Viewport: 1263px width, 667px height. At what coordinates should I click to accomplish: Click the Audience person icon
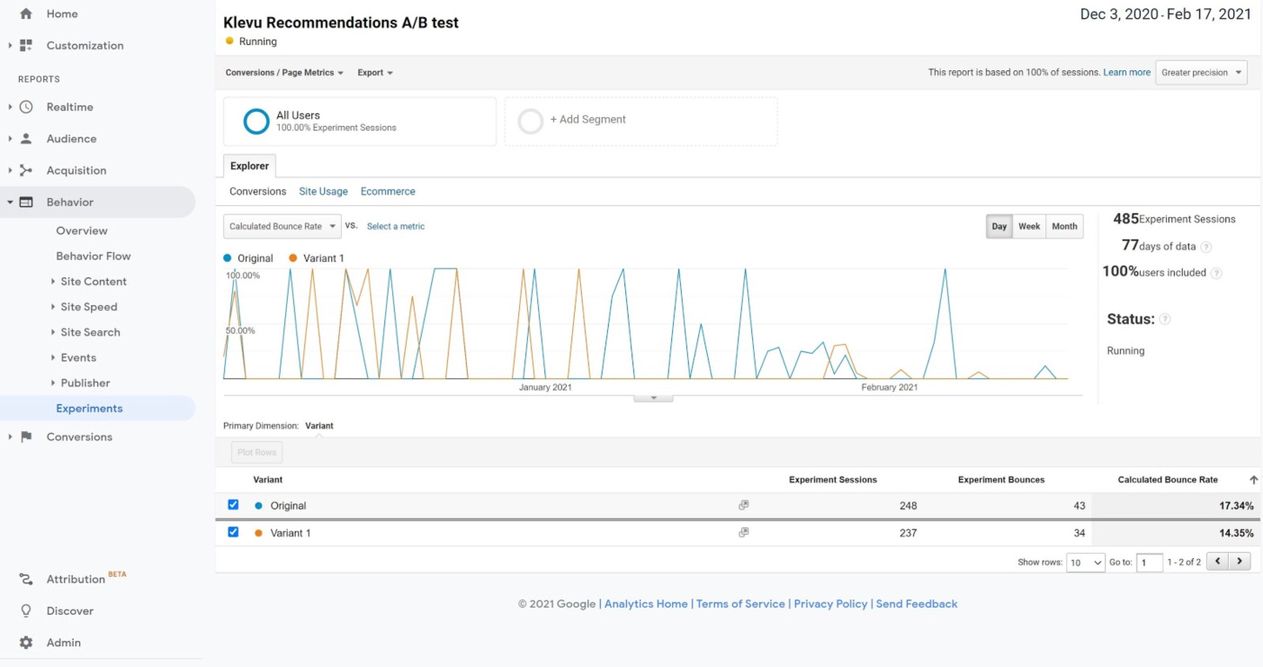(26, 139)
